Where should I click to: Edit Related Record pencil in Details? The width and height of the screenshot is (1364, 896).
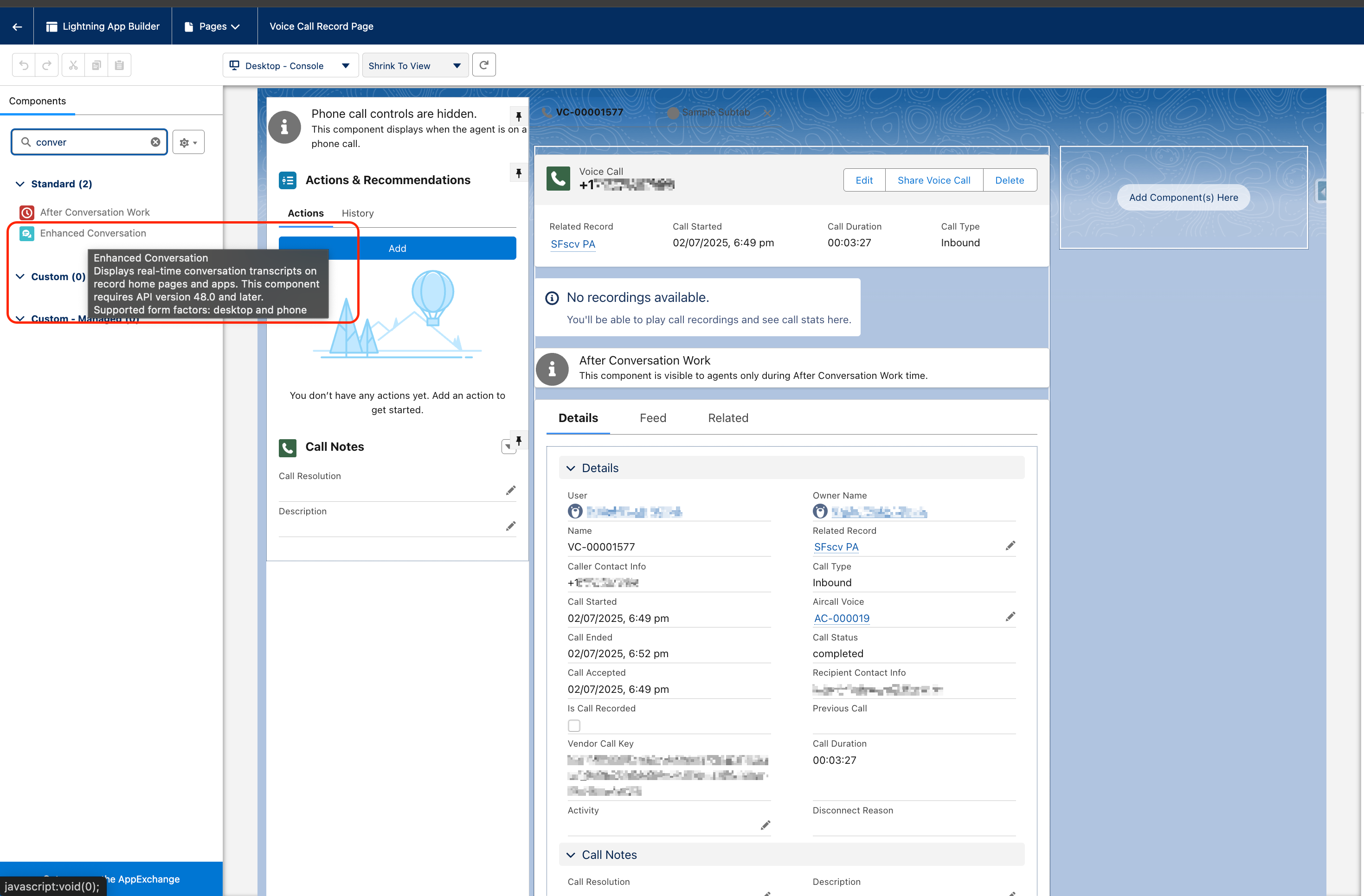tap(1010, 546)
